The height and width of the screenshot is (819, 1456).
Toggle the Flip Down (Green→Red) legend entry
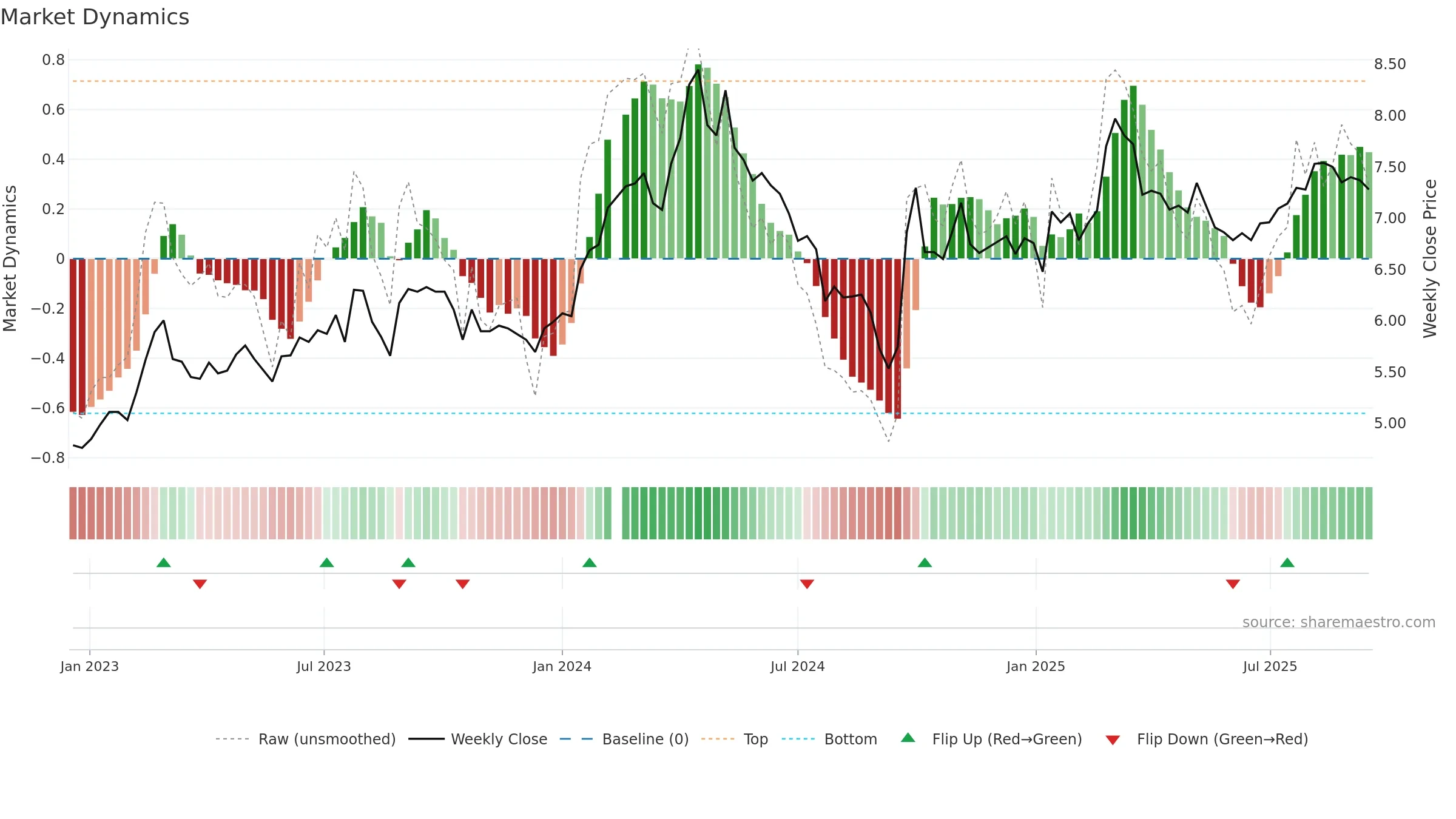pyautogui.click(x=1206, y=739)
